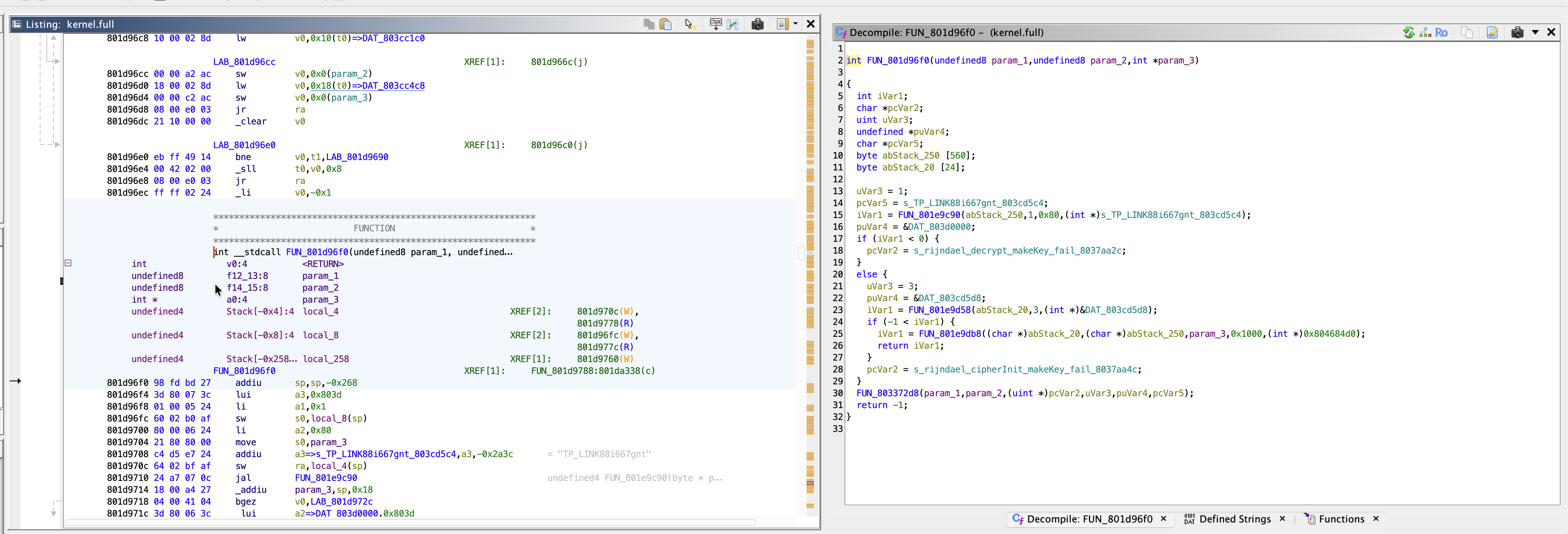Viewport: 1568px width, 534px height.
Task: Open the Decompiler graph control flow icon
Action: click(x=1425, y=33)
